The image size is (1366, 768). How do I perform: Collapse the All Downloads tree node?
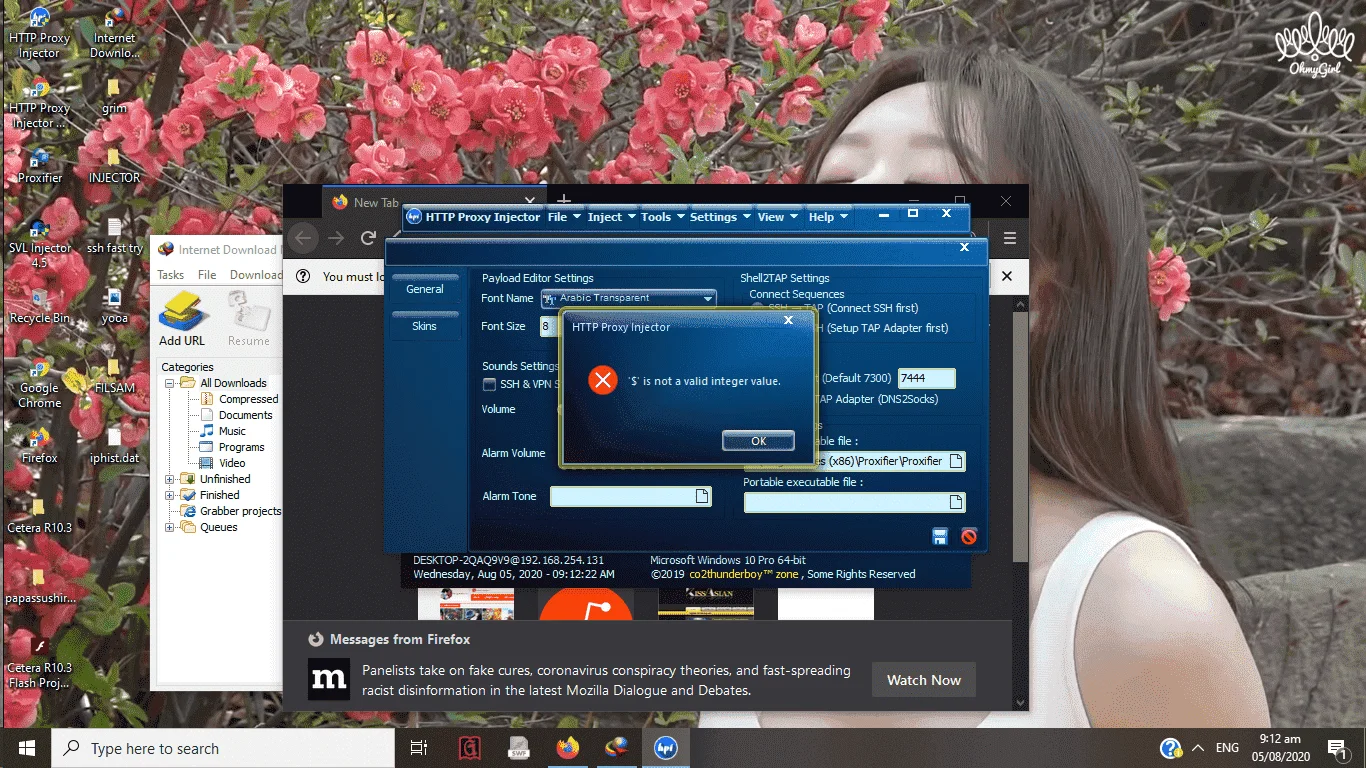click(170, 383)
